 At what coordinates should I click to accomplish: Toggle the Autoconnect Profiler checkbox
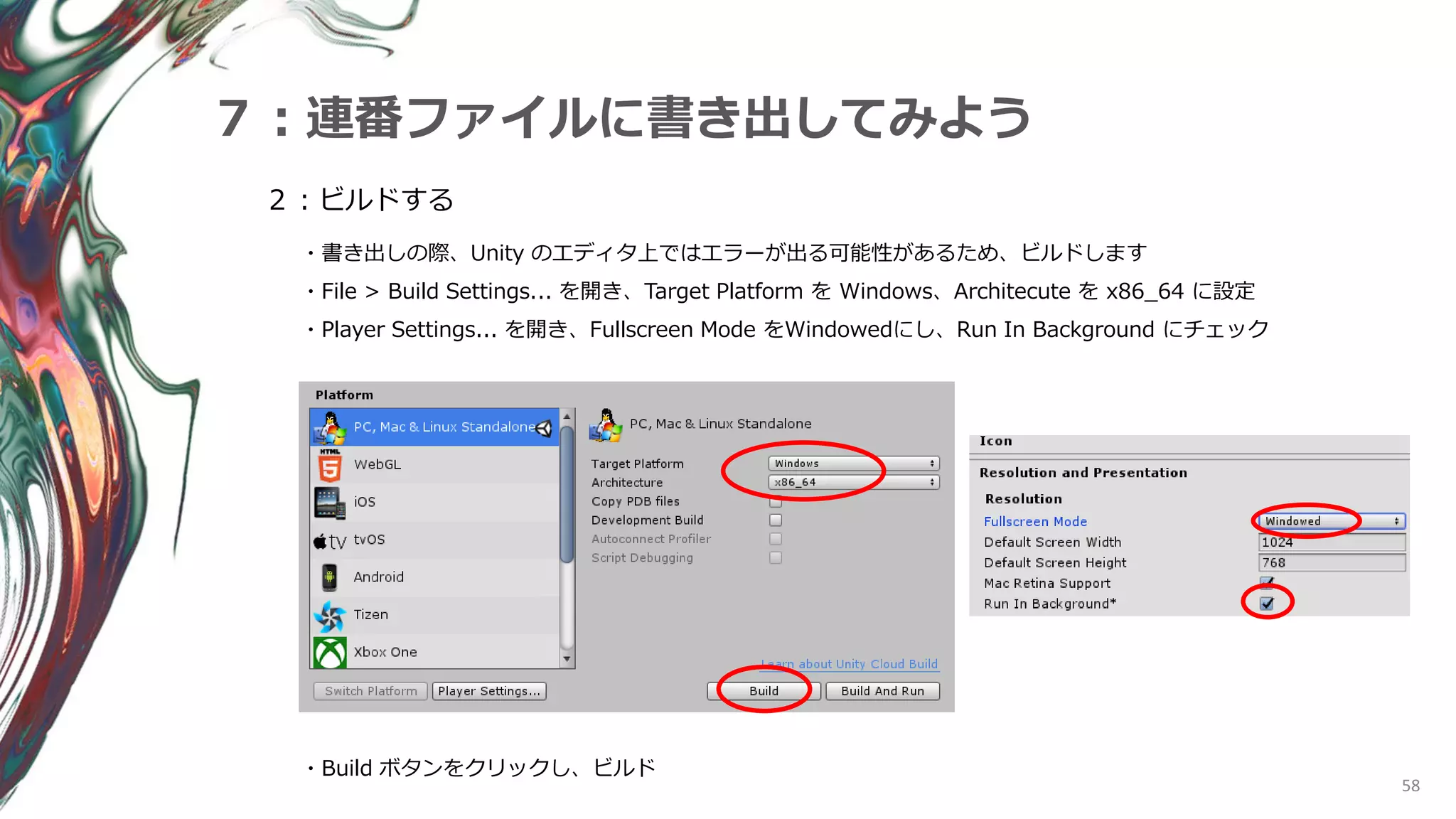(776, 539)
